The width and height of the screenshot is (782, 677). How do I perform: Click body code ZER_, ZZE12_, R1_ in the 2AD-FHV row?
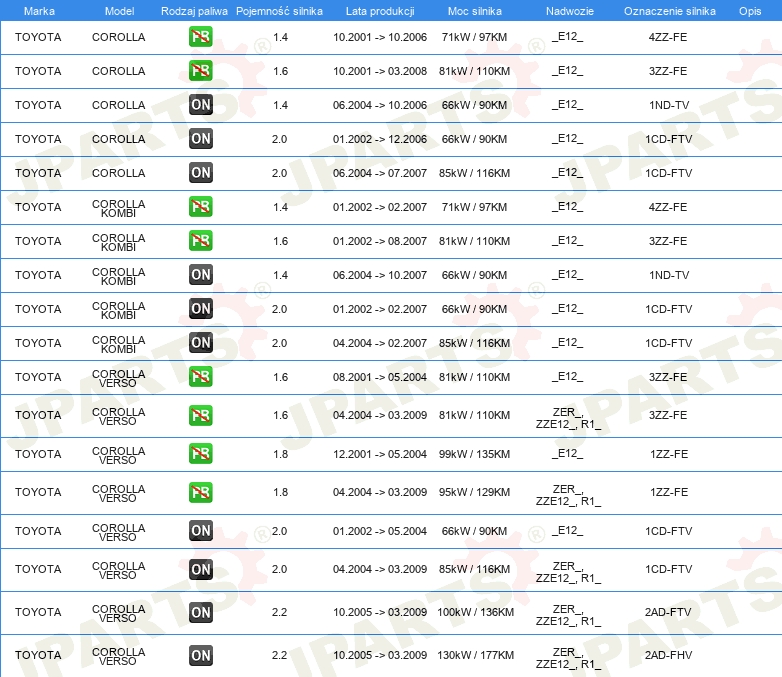click(x=568, y=658)
